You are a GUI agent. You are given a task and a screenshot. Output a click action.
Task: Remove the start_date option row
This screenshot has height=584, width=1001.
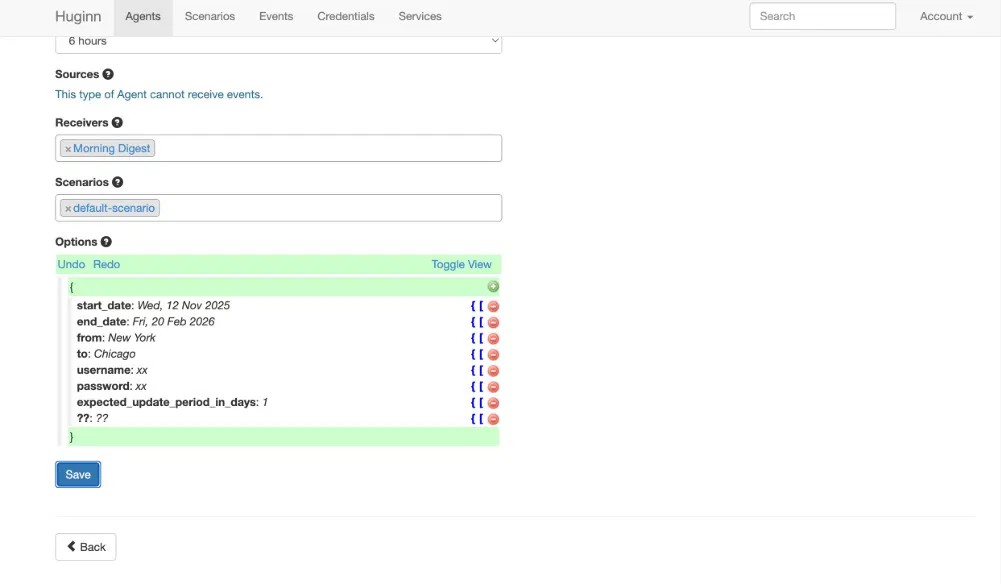tap(493, 306)
